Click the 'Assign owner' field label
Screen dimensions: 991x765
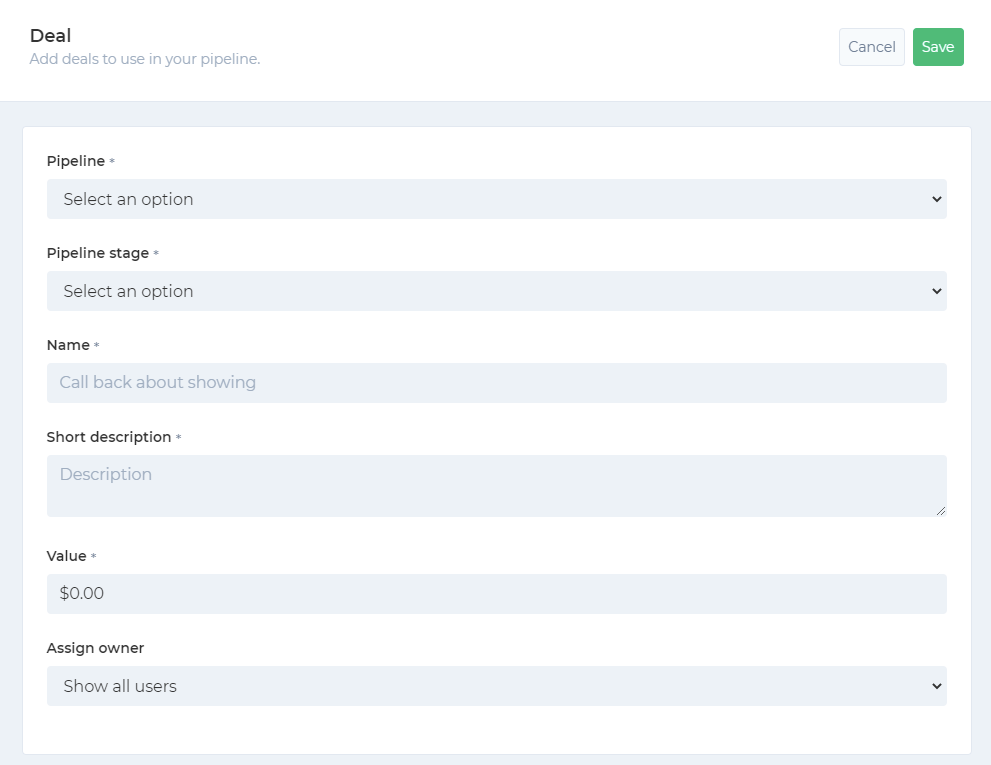pyautogui.click(x=95, y=648)
